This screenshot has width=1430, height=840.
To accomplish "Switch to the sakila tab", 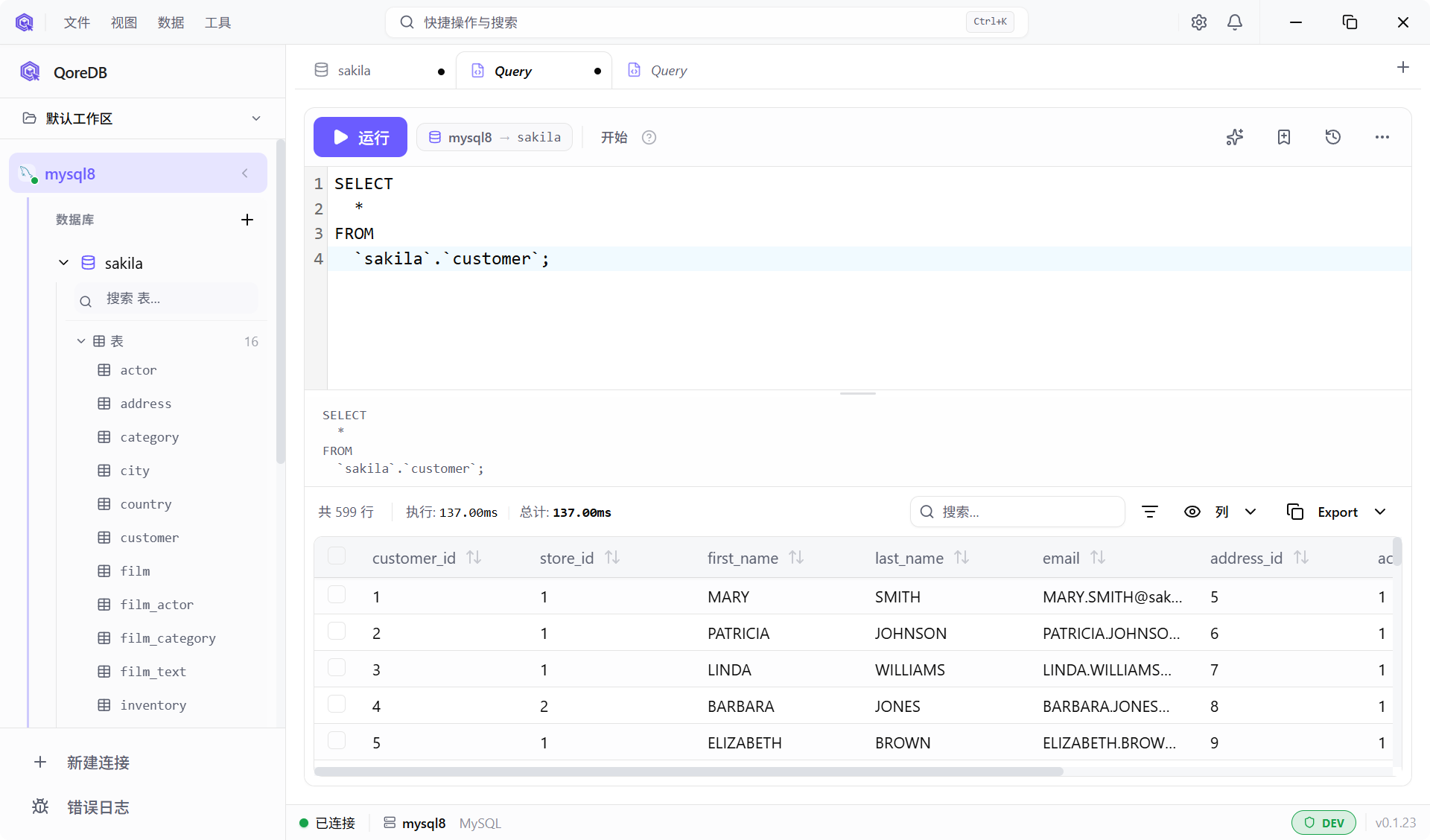I will point(354,71).
